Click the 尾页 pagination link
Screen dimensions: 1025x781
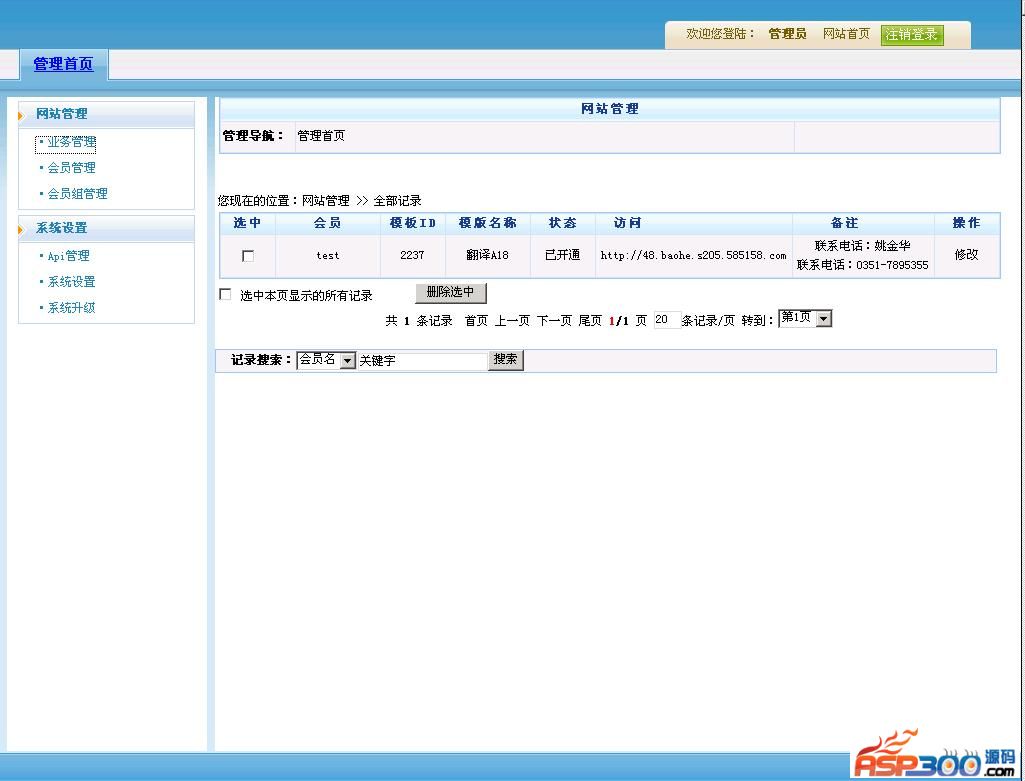pyautogui.click(x=590, y=320)
